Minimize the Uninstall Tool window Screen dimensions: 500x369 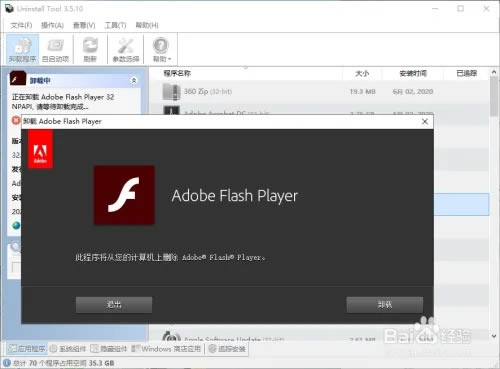[435, 9]
